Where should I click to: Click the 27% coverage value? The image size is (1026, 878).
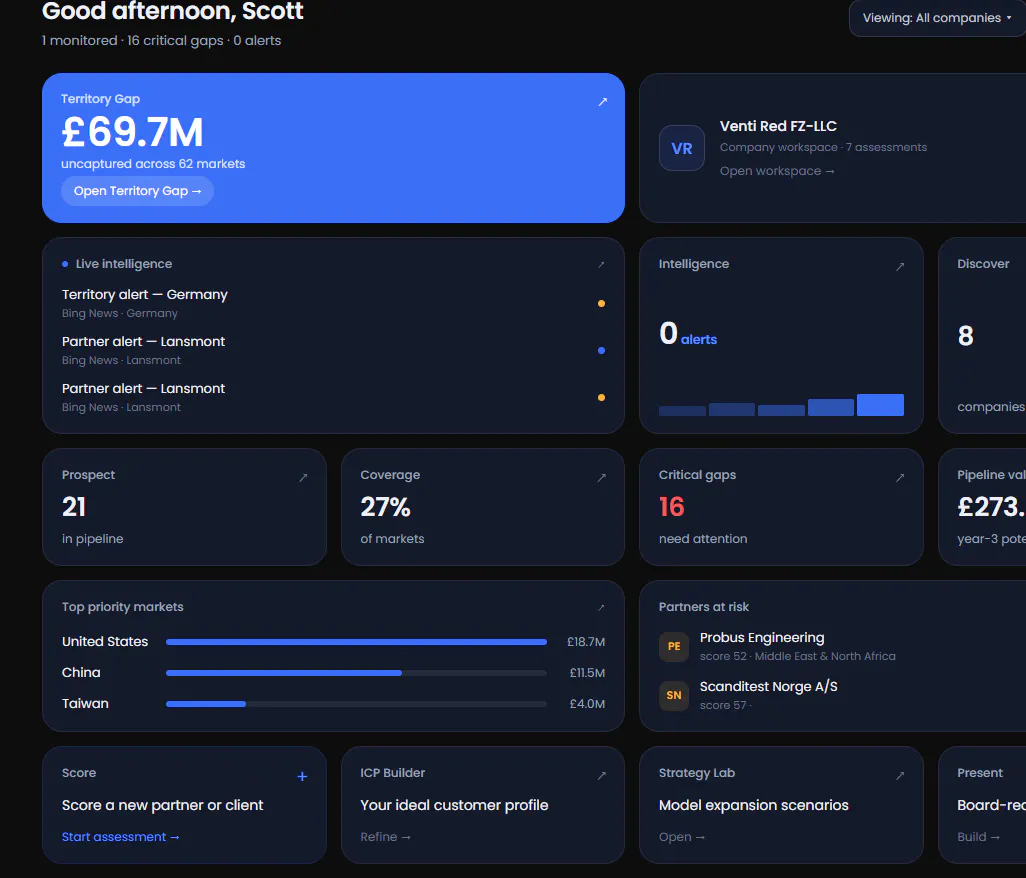(x=385, y=507)
